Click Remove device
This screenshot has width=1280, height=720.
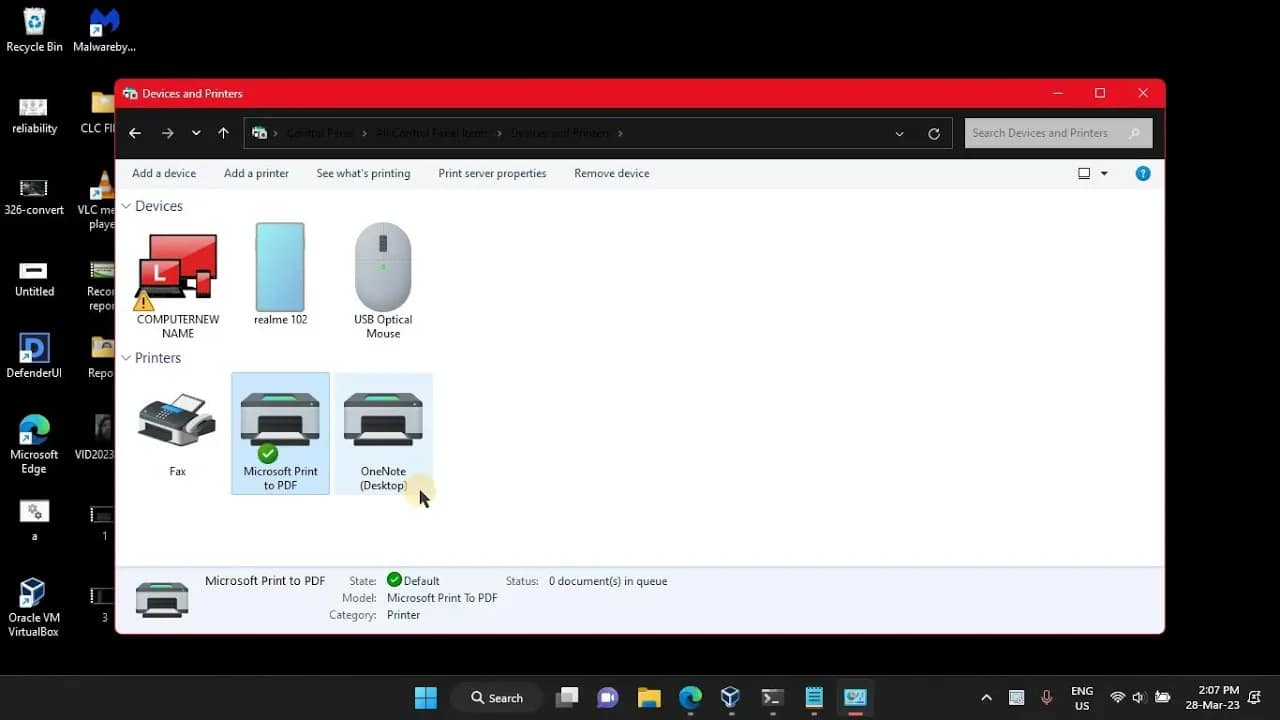tap(611, 173)
